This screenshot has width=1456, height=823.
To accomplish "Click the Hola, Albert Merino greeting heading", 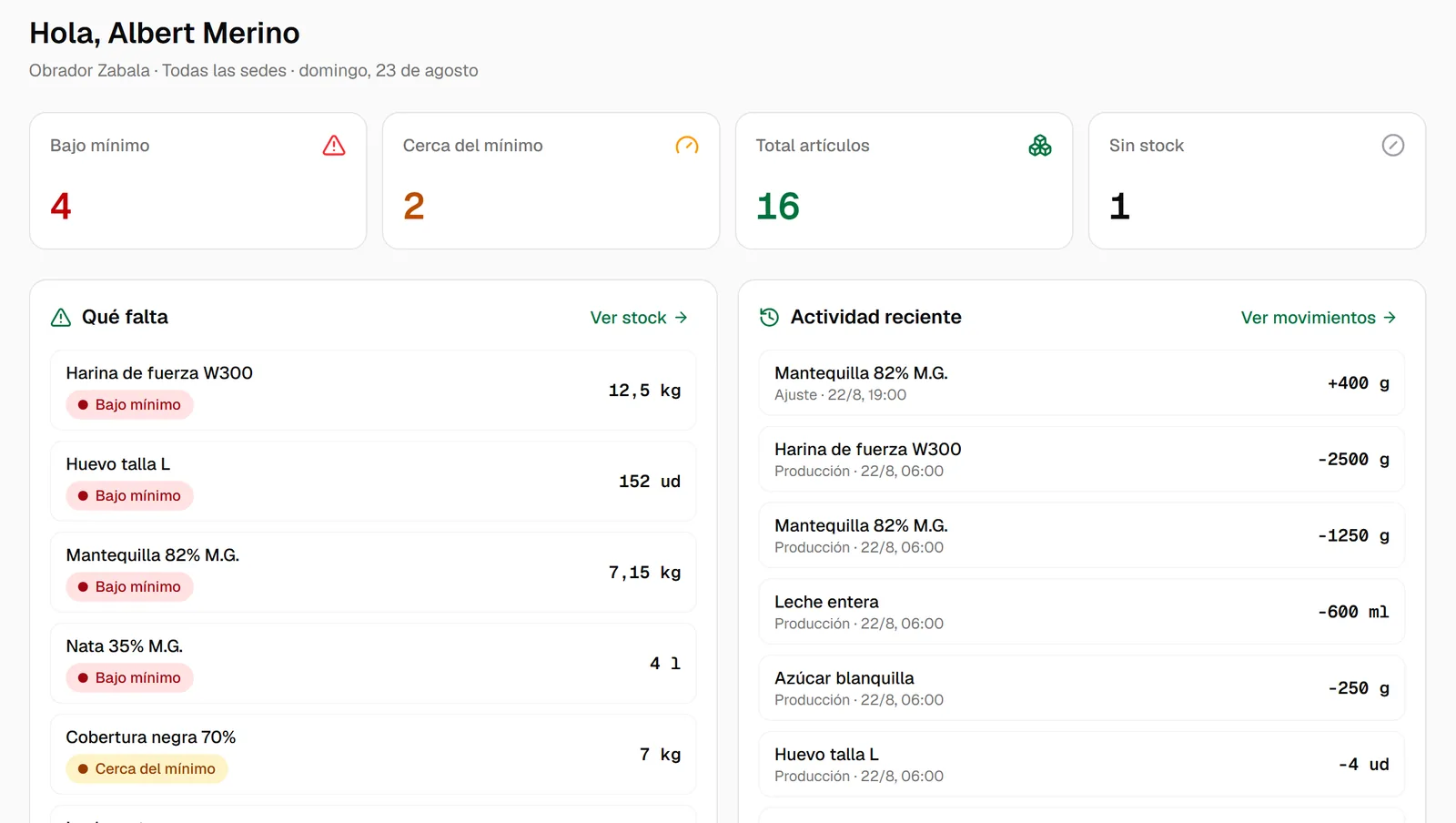I will [x=165, y=33].
